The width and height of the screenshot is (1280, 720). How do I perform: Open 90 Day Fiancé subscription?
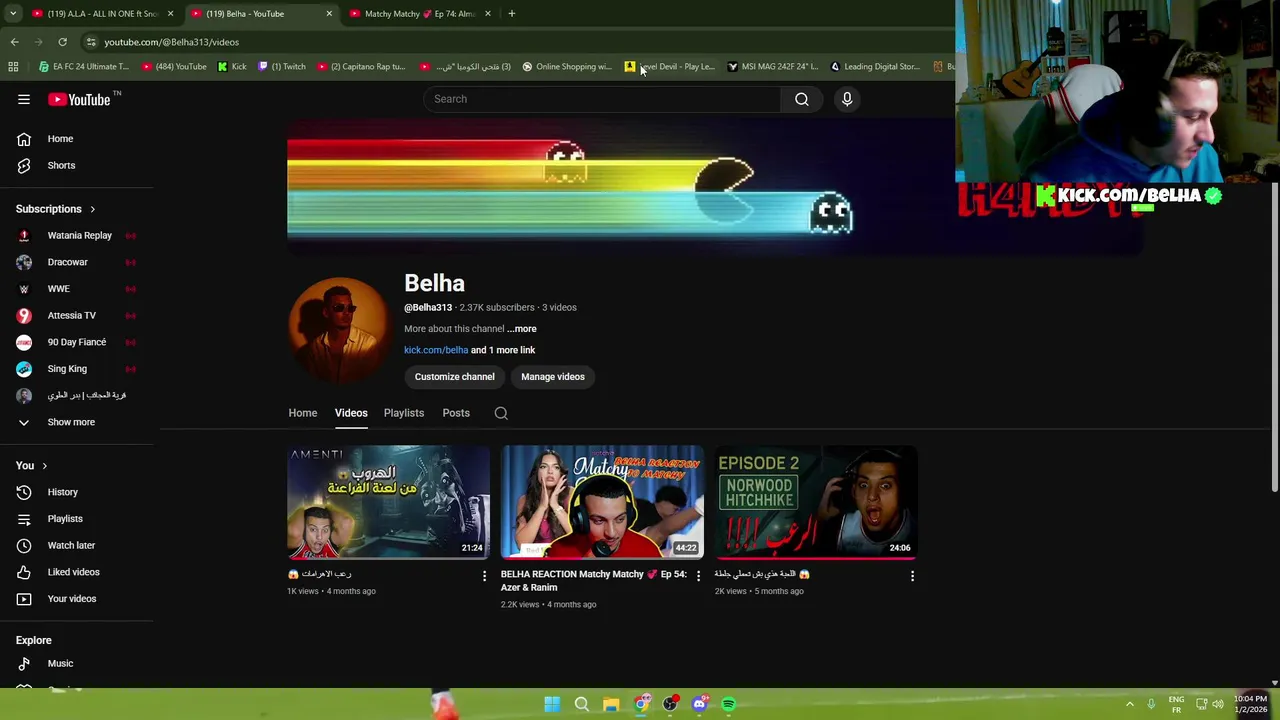click(x=76, y=342)
